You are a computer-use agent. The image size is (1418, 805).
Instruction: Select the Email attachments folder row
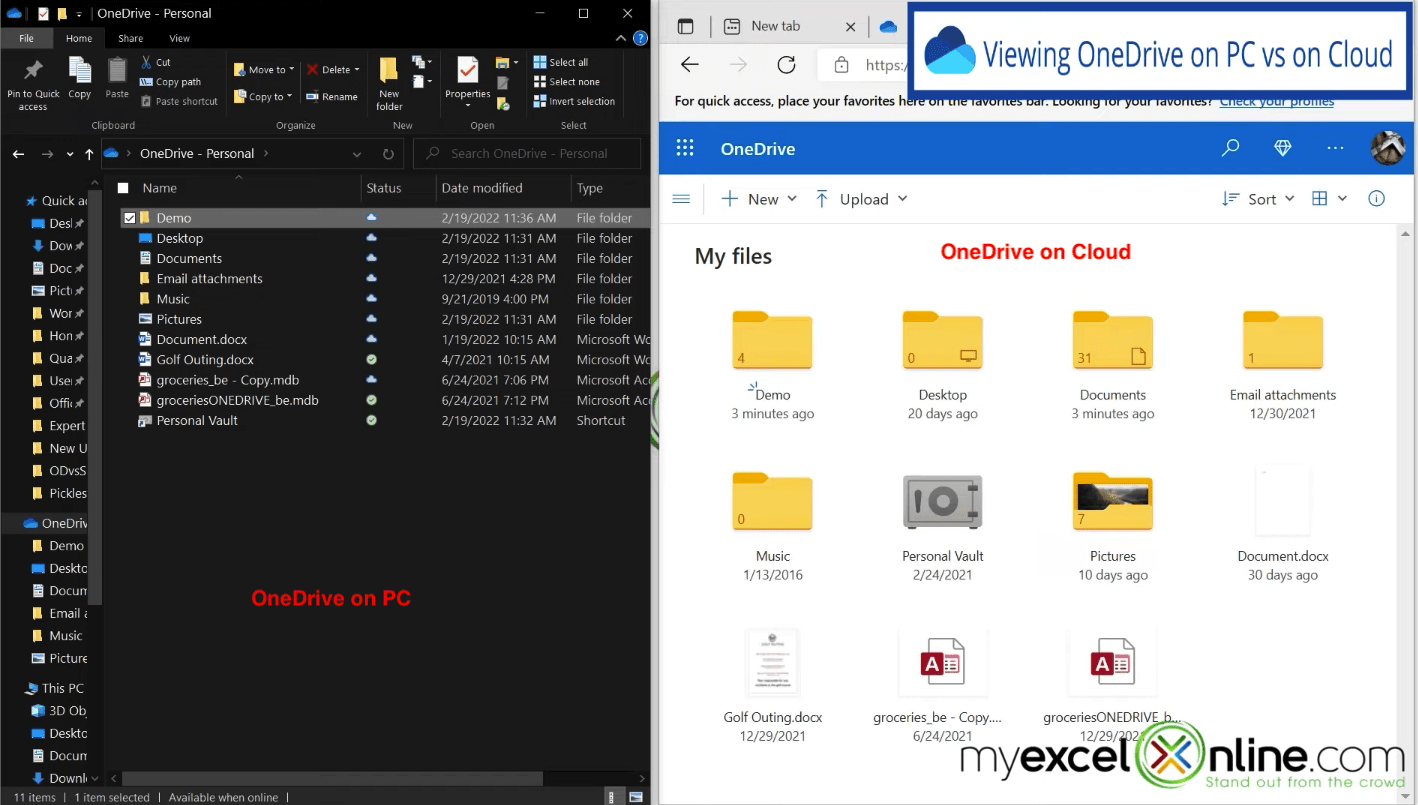coord(385,279)
